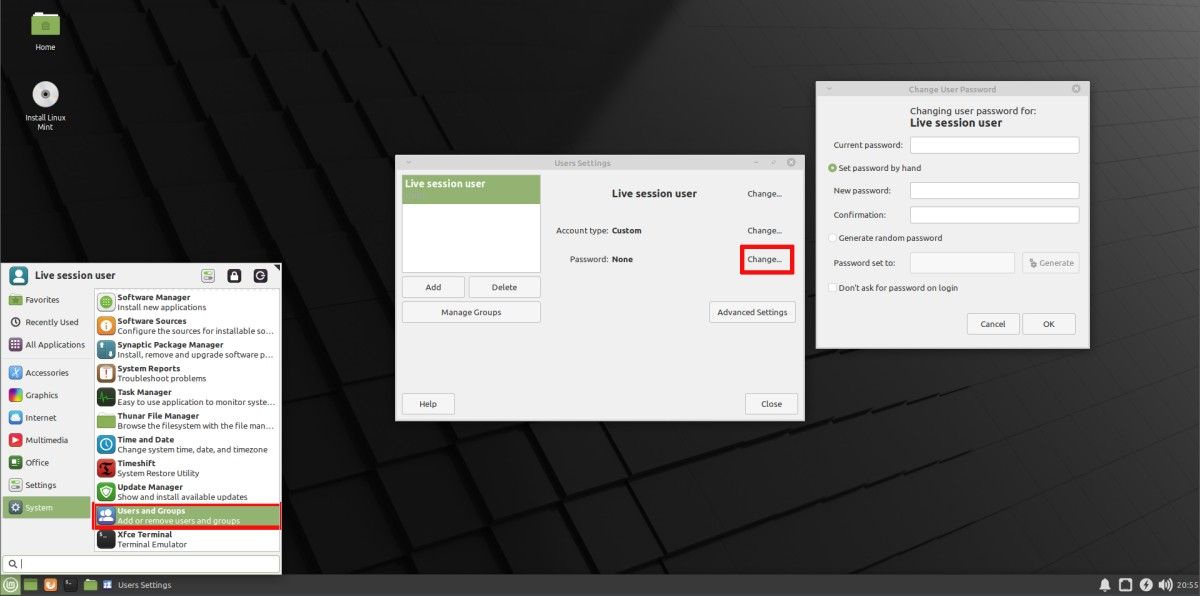Open Firefox from the taskbar
The height and width of the screenshot is (596, 1200).
click(50, 585)
